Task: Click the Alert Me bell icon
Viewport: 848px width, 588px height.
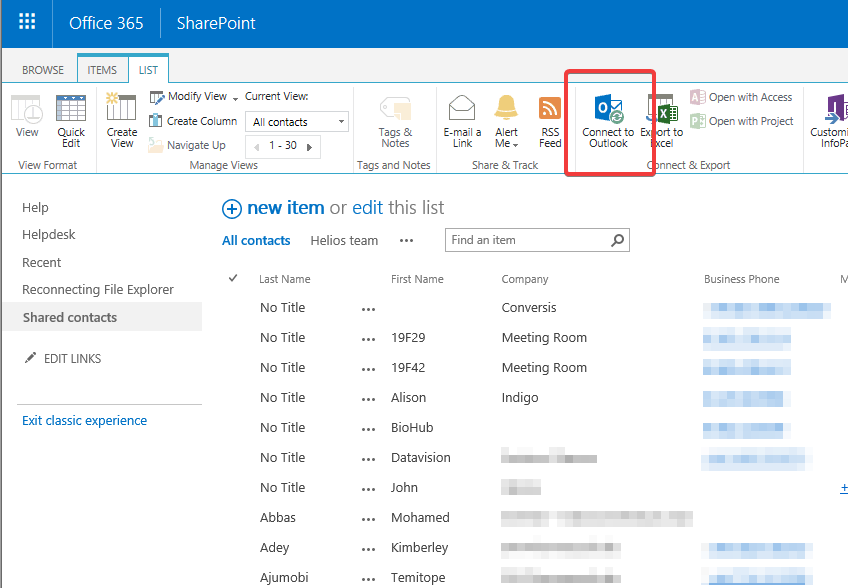Action: pyautogui.click(x=506, y=107)
